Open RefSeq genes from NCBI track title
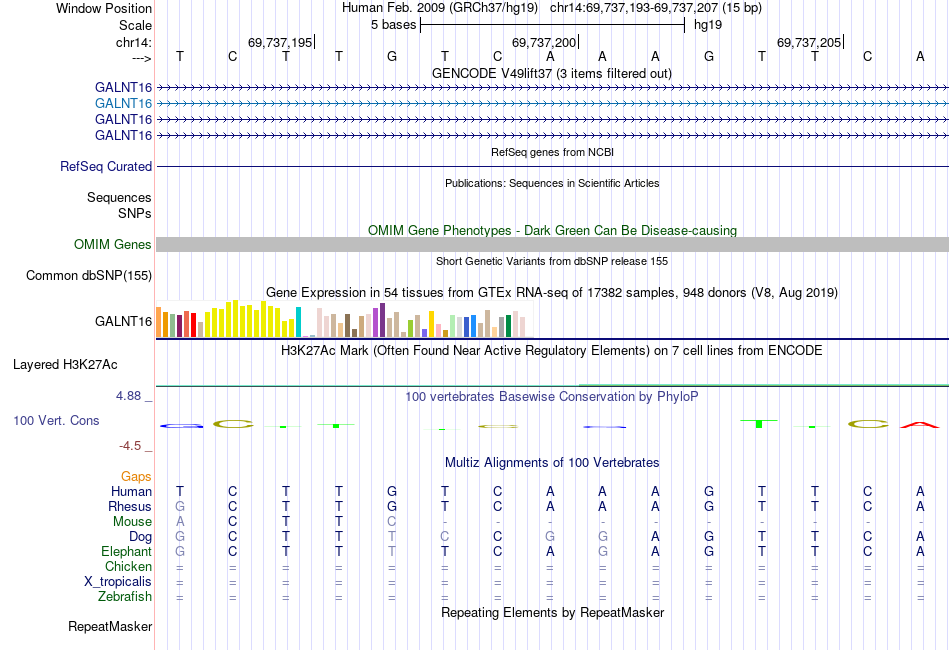Viewport: 950px width, 650px height. click(x=552, y=152)
